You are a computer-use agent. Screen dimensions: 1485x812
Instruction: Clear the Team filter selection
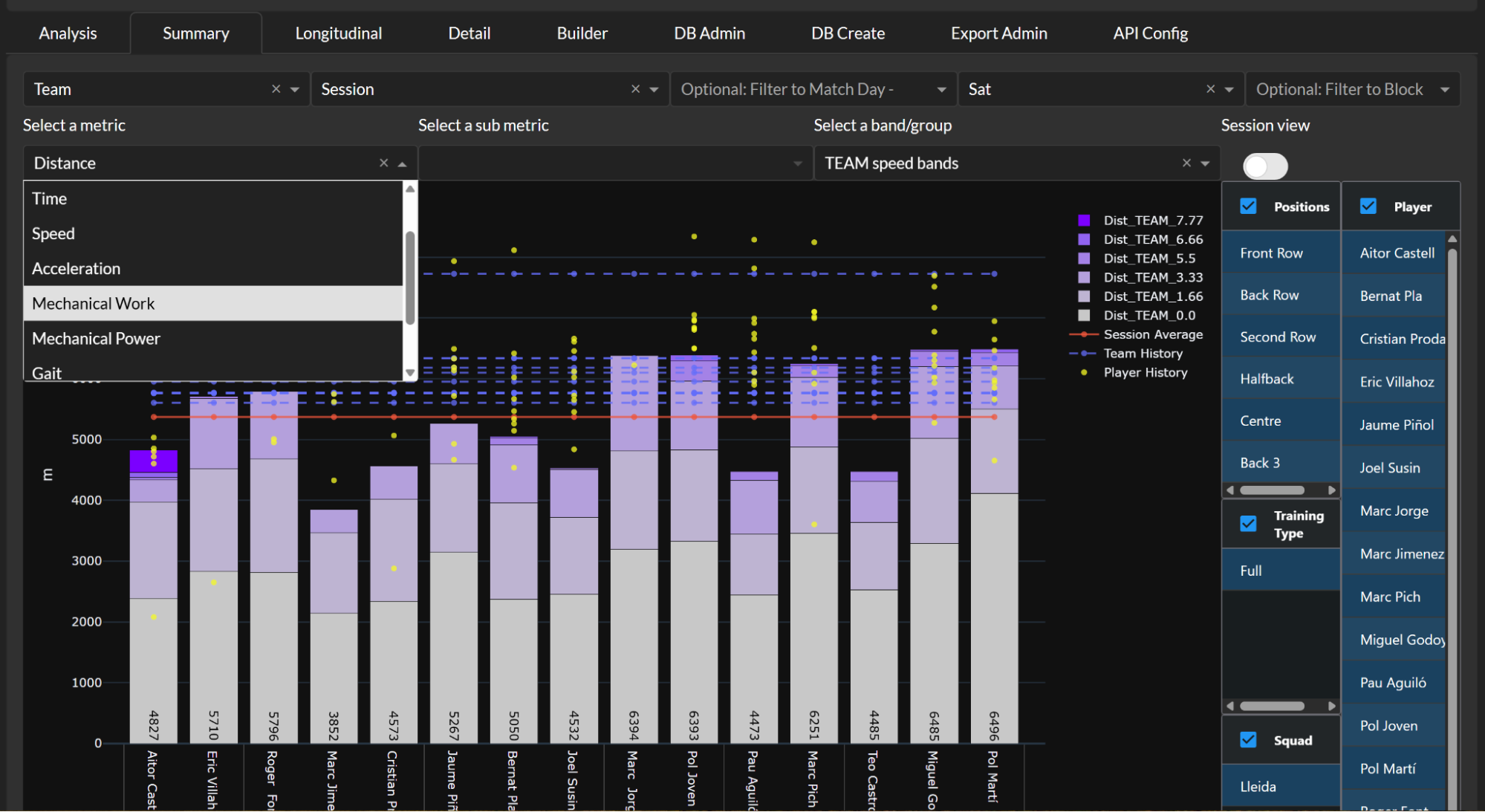(x=276, y=89)
